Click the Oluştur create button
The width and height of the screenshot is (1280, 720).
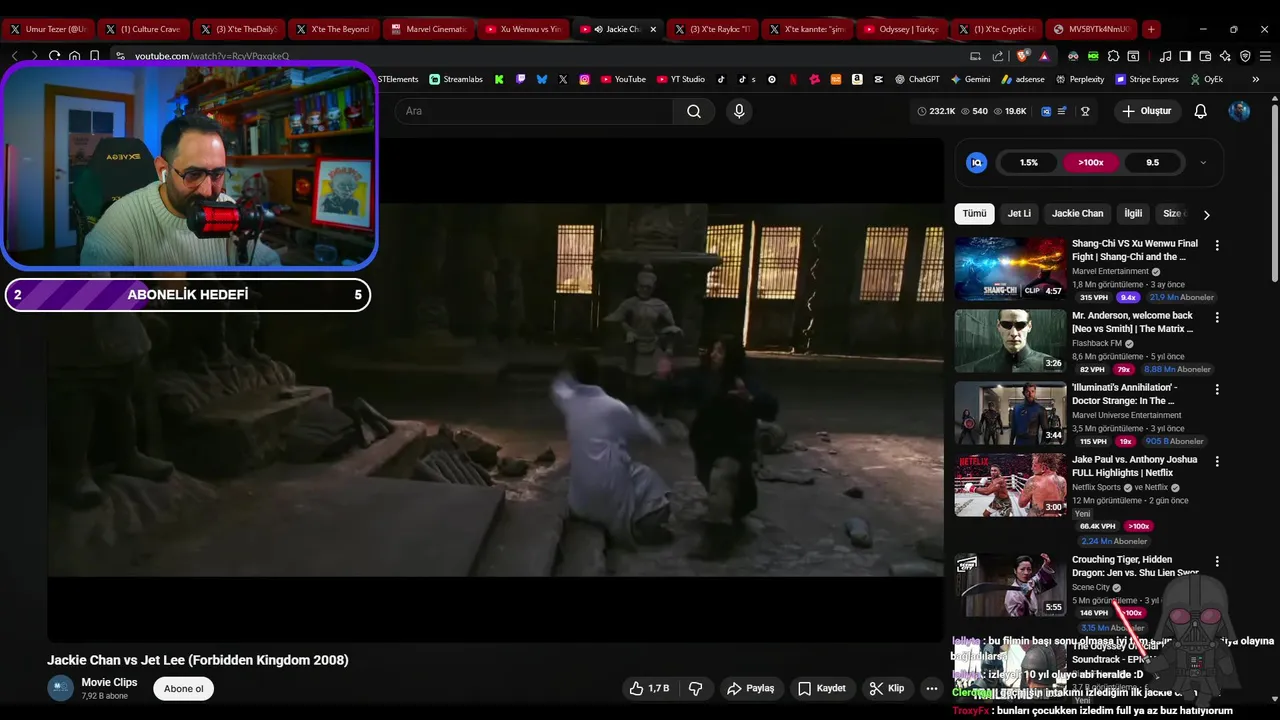tap(1146, 111)
